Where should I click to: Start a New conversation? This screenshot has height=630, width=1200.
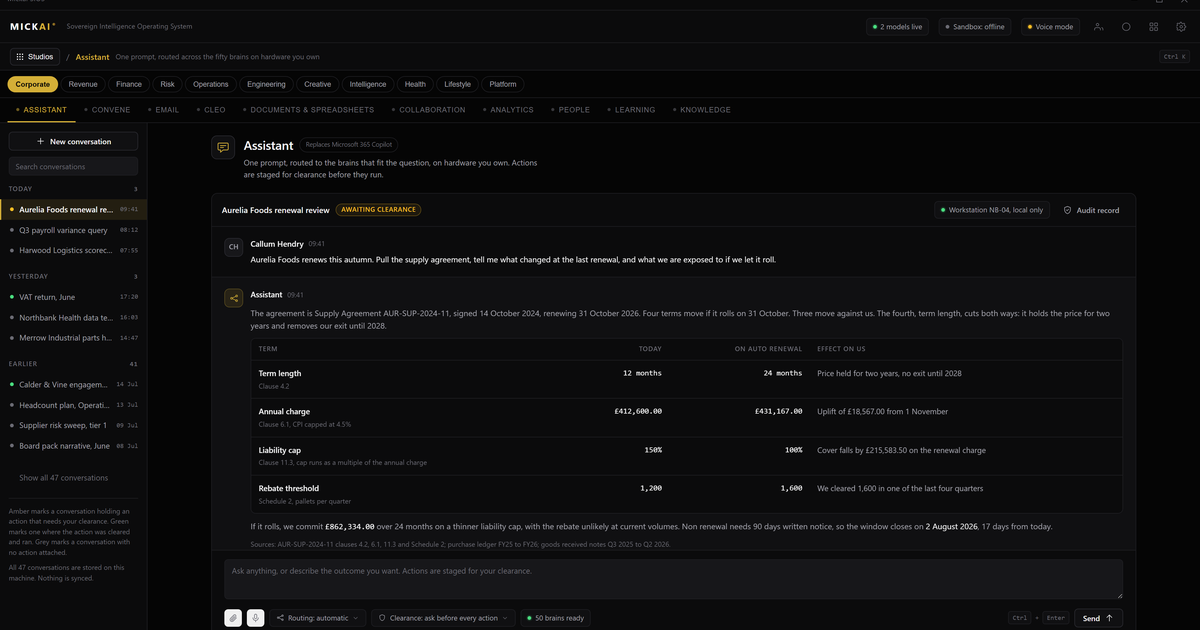point(73,141)
